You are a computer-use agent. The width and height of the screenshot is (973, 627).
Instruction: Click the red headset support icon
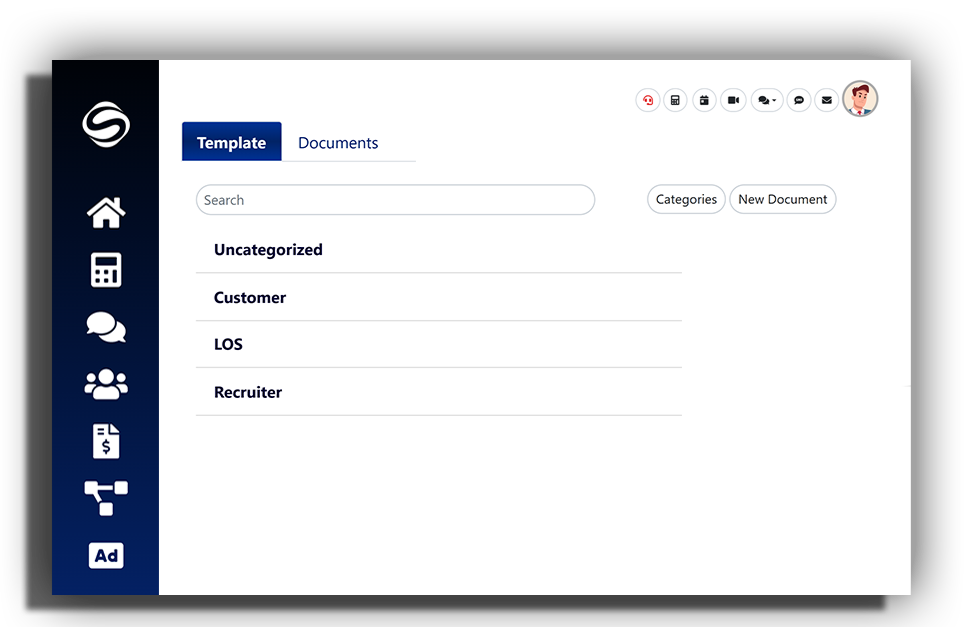tap(648, 100)
